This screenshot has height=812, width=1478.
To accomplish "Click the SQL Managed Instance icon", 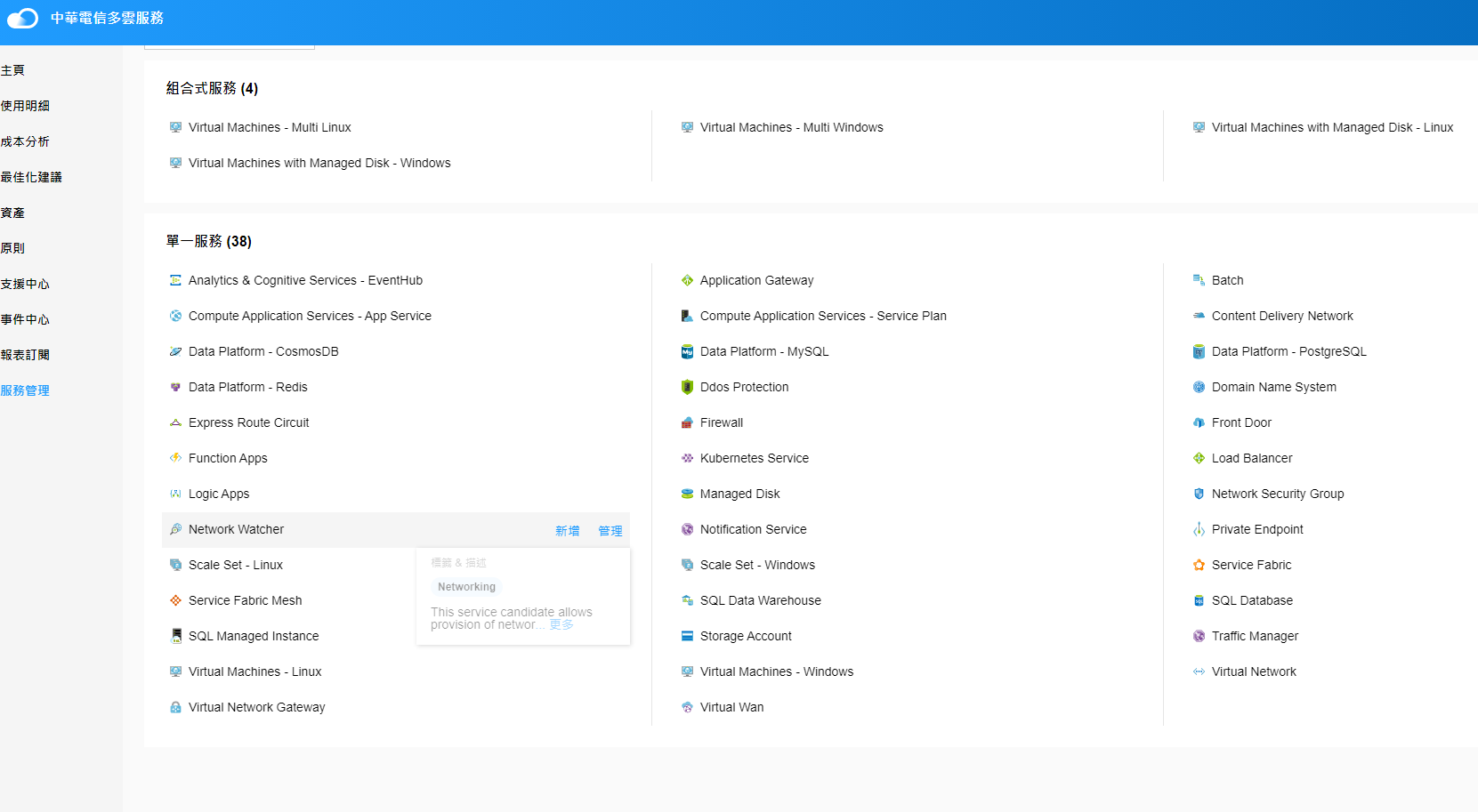I will pyautogui.click(x=176, y=636).
